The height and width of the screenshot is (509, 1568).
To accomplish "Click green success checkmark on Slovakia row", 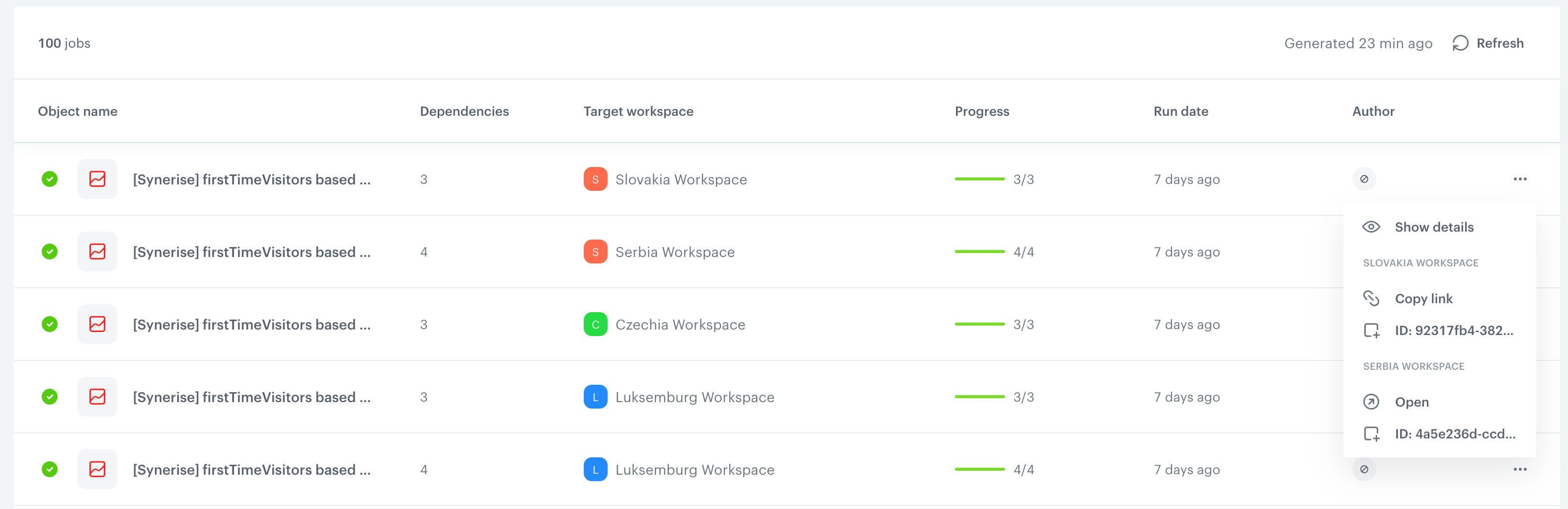I will coord(50,179).
